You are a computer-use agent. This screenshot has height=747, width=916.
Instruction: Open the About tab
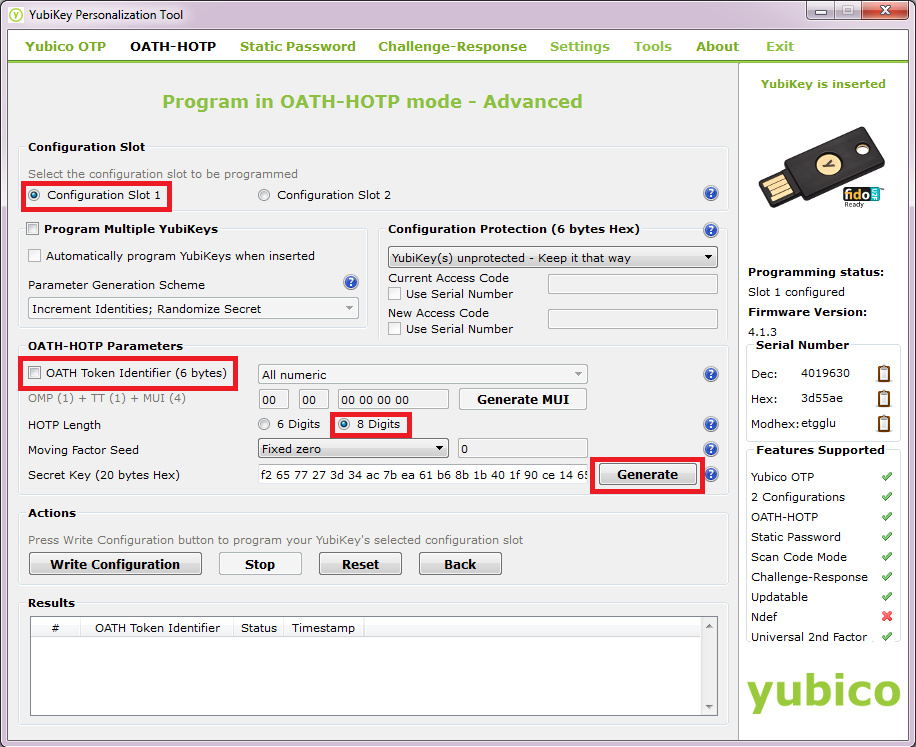pyautogui.click(x=717, y=47)
